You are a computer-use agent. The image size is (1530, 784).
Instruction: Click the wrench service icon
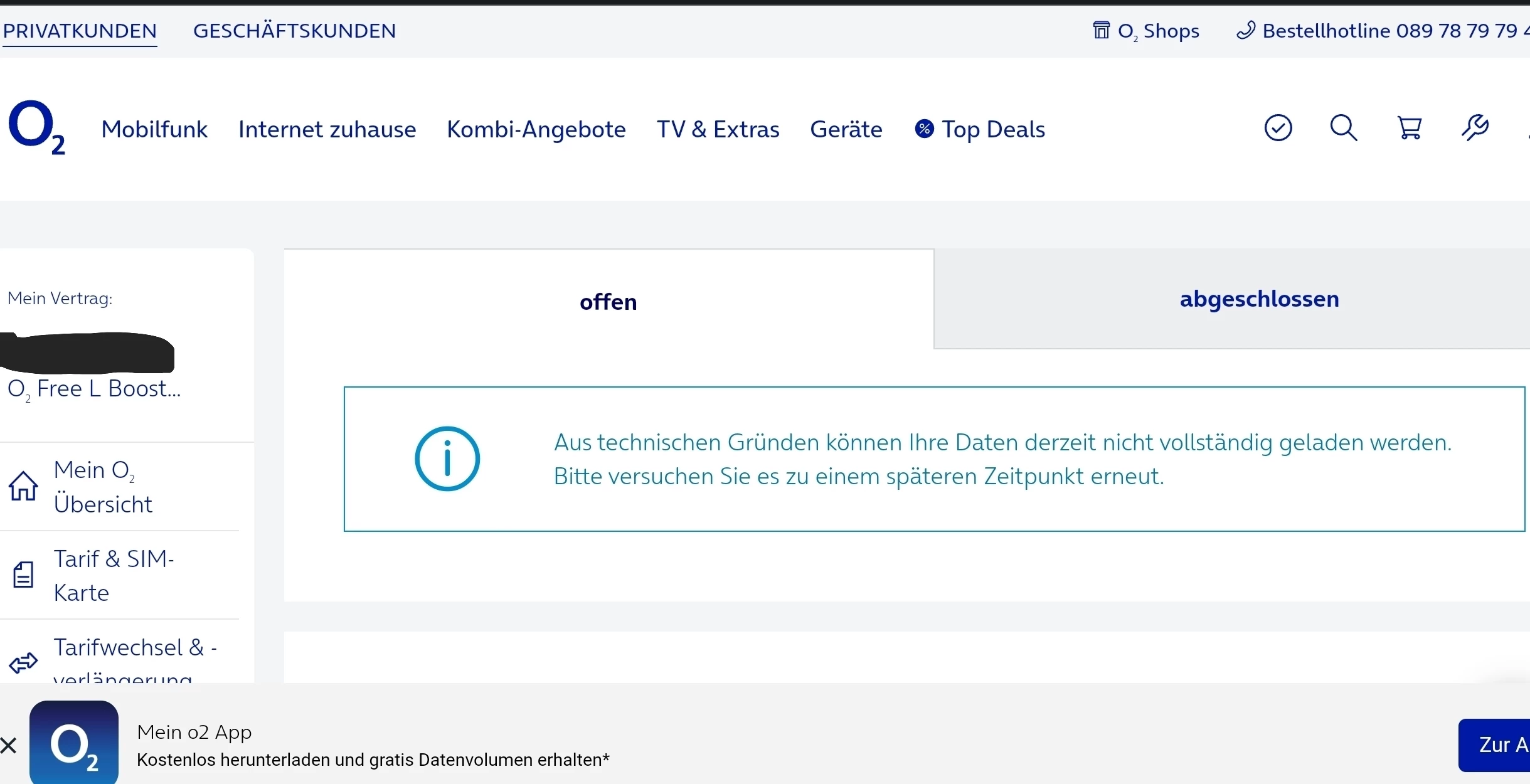1475,128
